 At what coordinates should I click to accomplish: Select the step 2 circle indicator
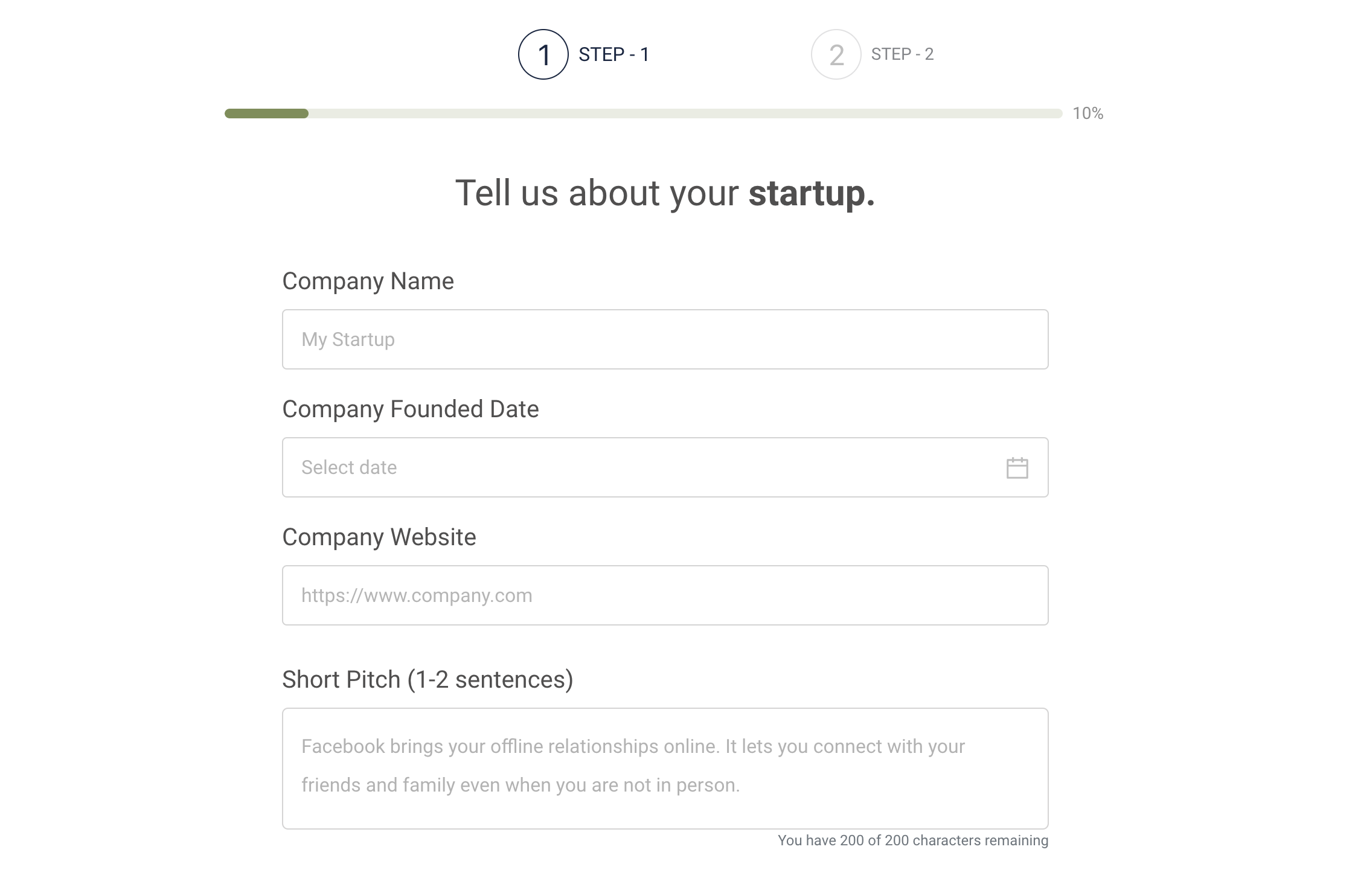click(x=836, y=54)
